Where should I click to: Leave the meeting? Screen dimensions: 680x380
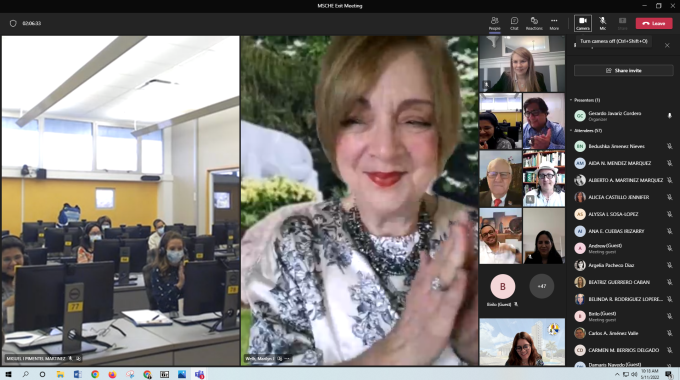654,23
